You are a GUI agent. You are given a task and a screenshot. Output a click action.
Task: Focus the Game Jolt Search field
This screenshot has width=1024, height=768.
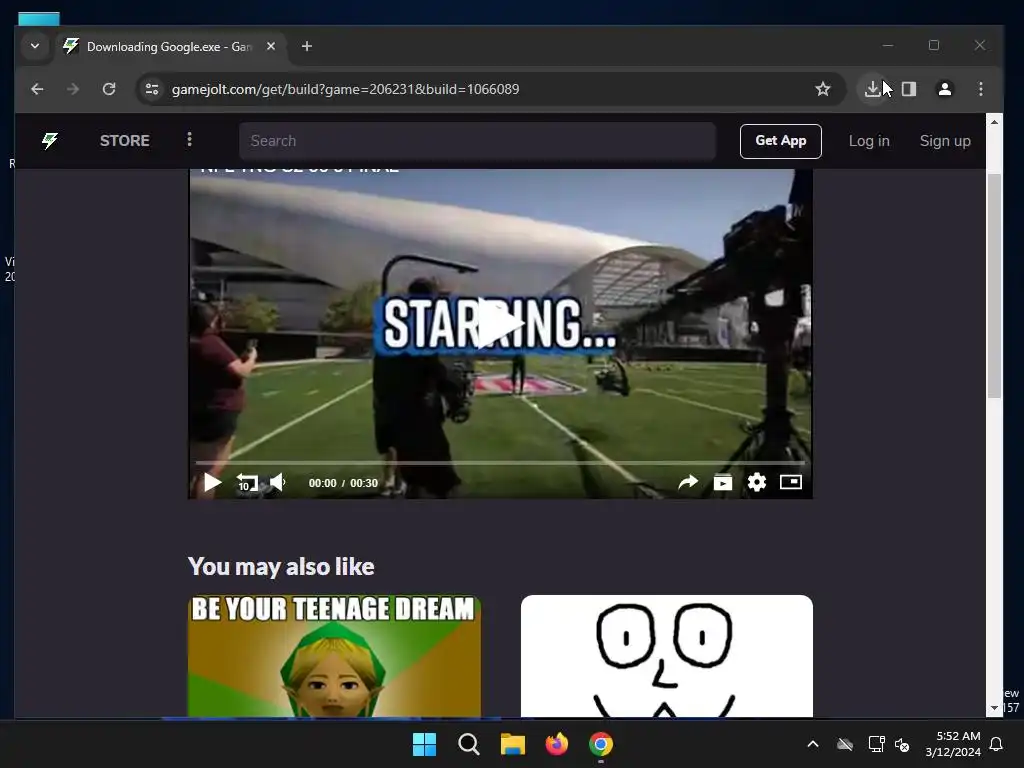pyautogui.click(x=477, y=141)
